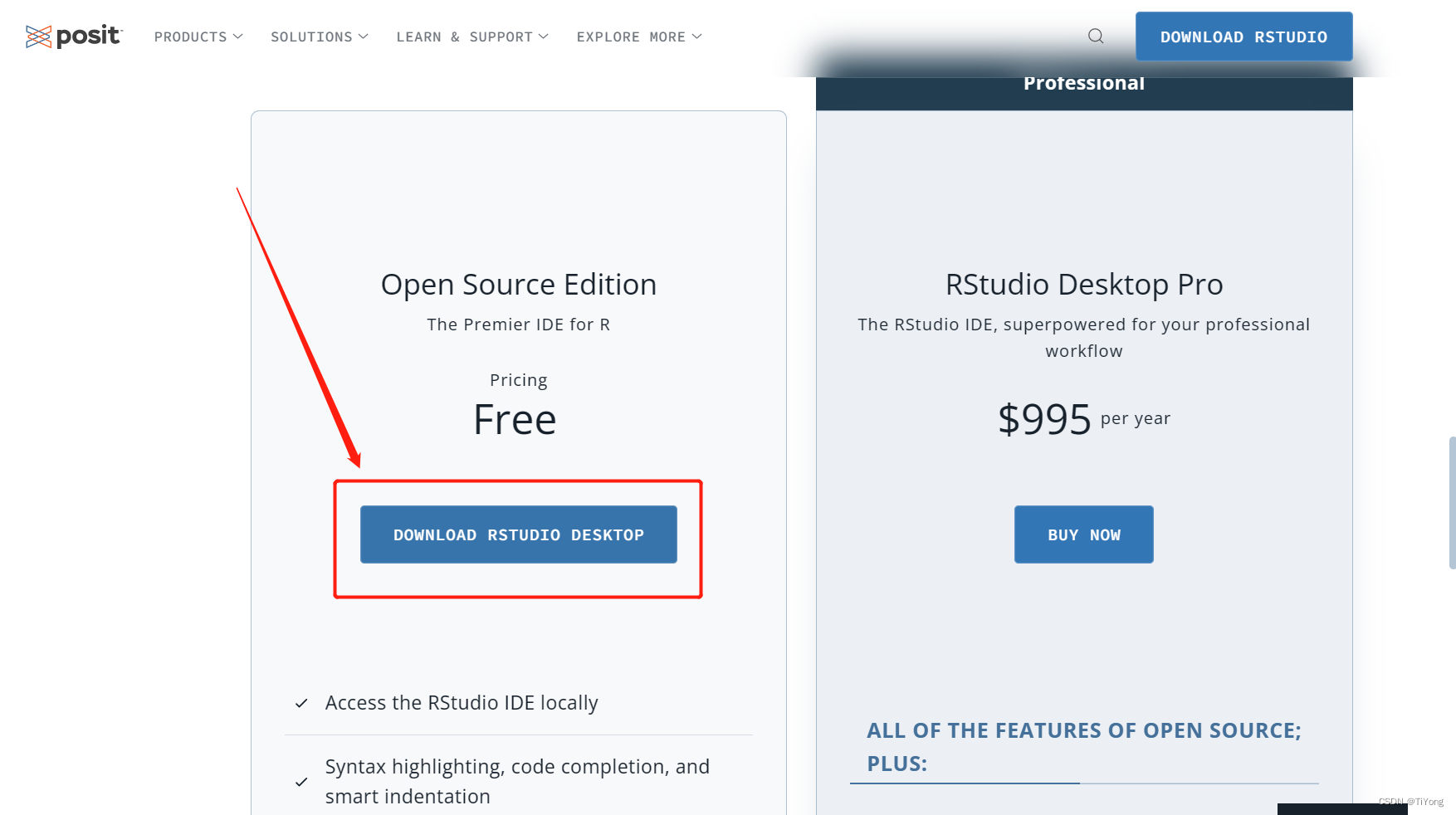This screenshot has height=815, width=1456.
Task: Select the $995 price text
Action: point(1044,419)
